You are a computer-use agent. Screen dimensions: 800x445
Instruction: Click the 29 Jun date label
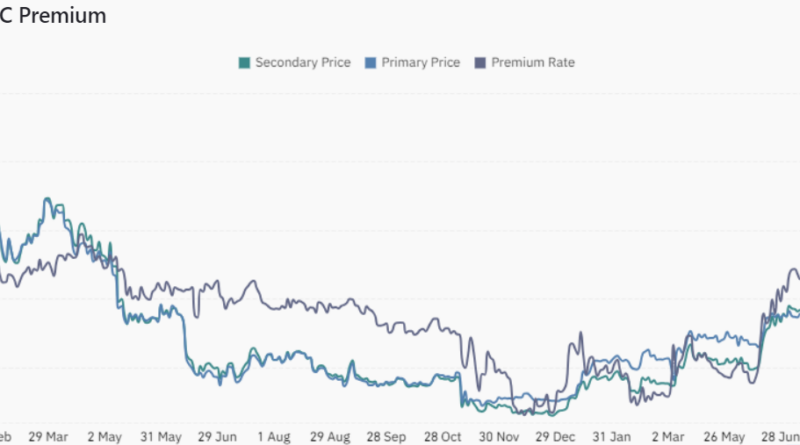(x=216, y=437)
